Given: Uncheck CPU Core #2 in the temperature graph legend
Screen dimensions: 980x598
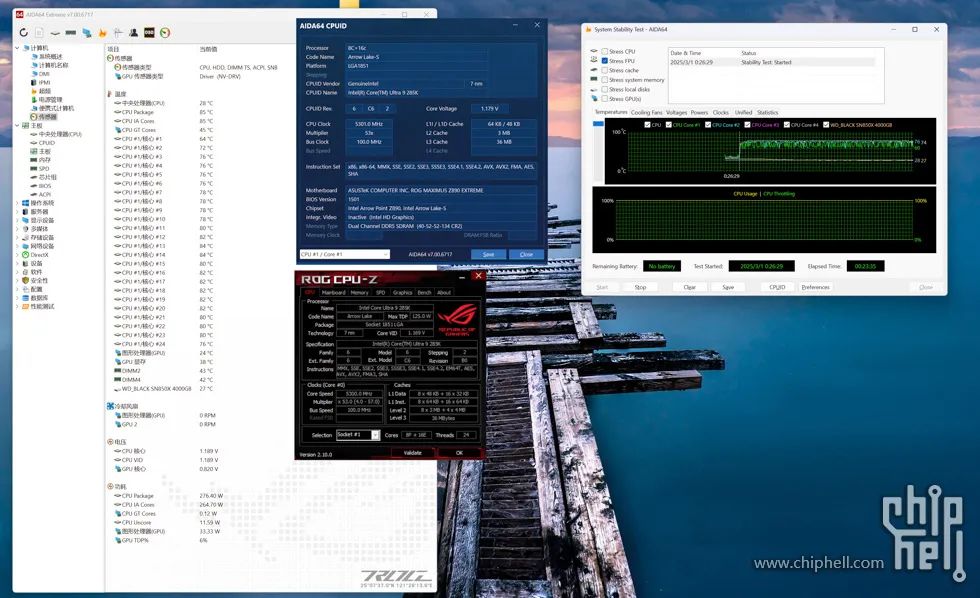Looking at the screenshot, I should click(x=708, y=124).
